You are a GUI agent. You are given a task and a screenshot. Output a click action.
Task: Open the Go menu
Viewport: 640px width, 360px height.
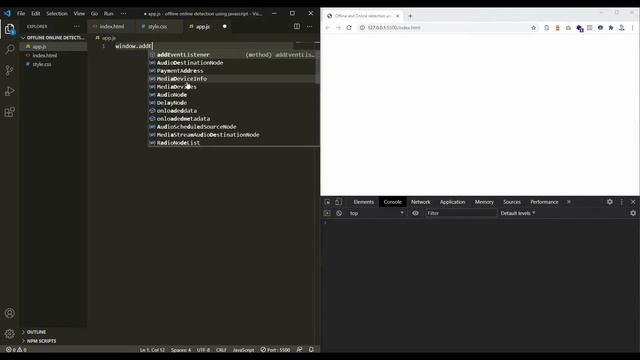[94, 13]
